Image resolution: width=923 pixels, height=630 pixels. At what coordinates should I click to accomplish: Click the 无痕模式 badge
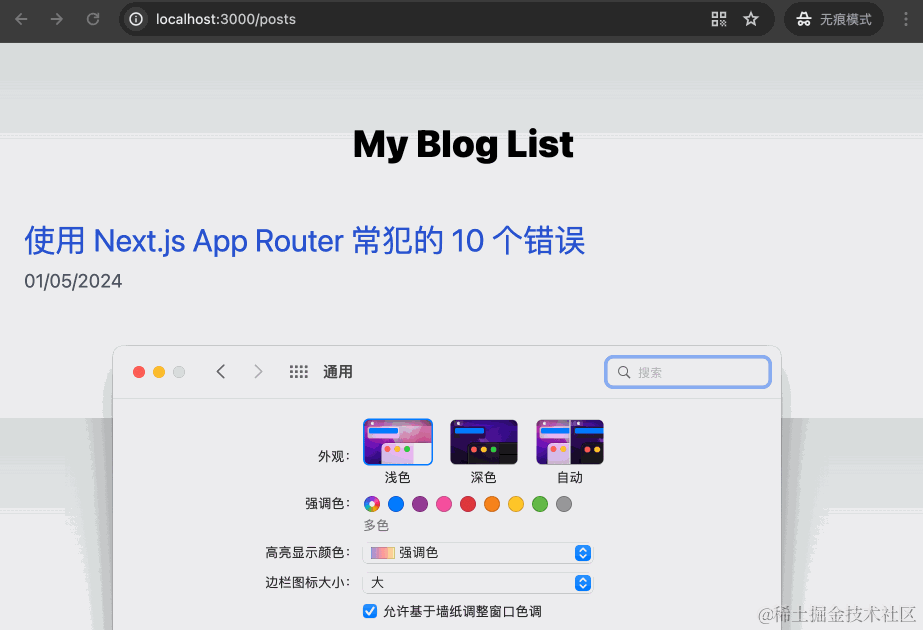tap(834, 19)
